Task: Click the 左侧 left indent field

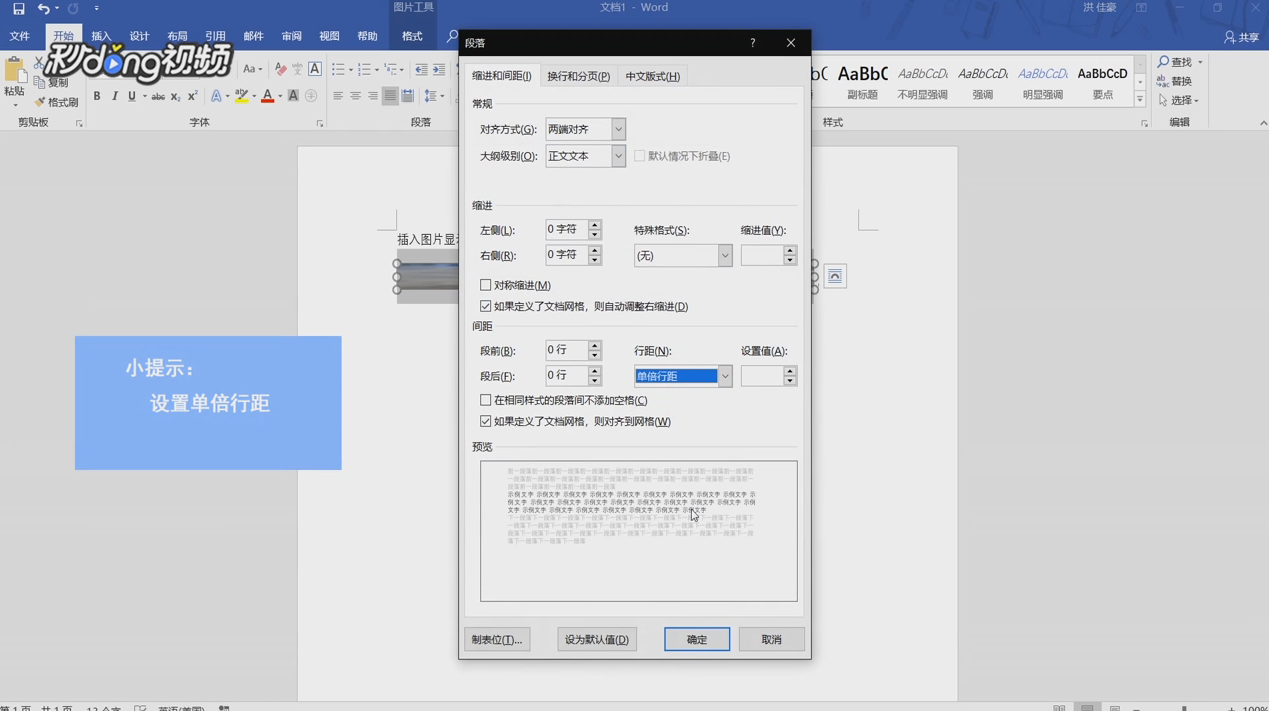Action: click(x=566, y=229)
